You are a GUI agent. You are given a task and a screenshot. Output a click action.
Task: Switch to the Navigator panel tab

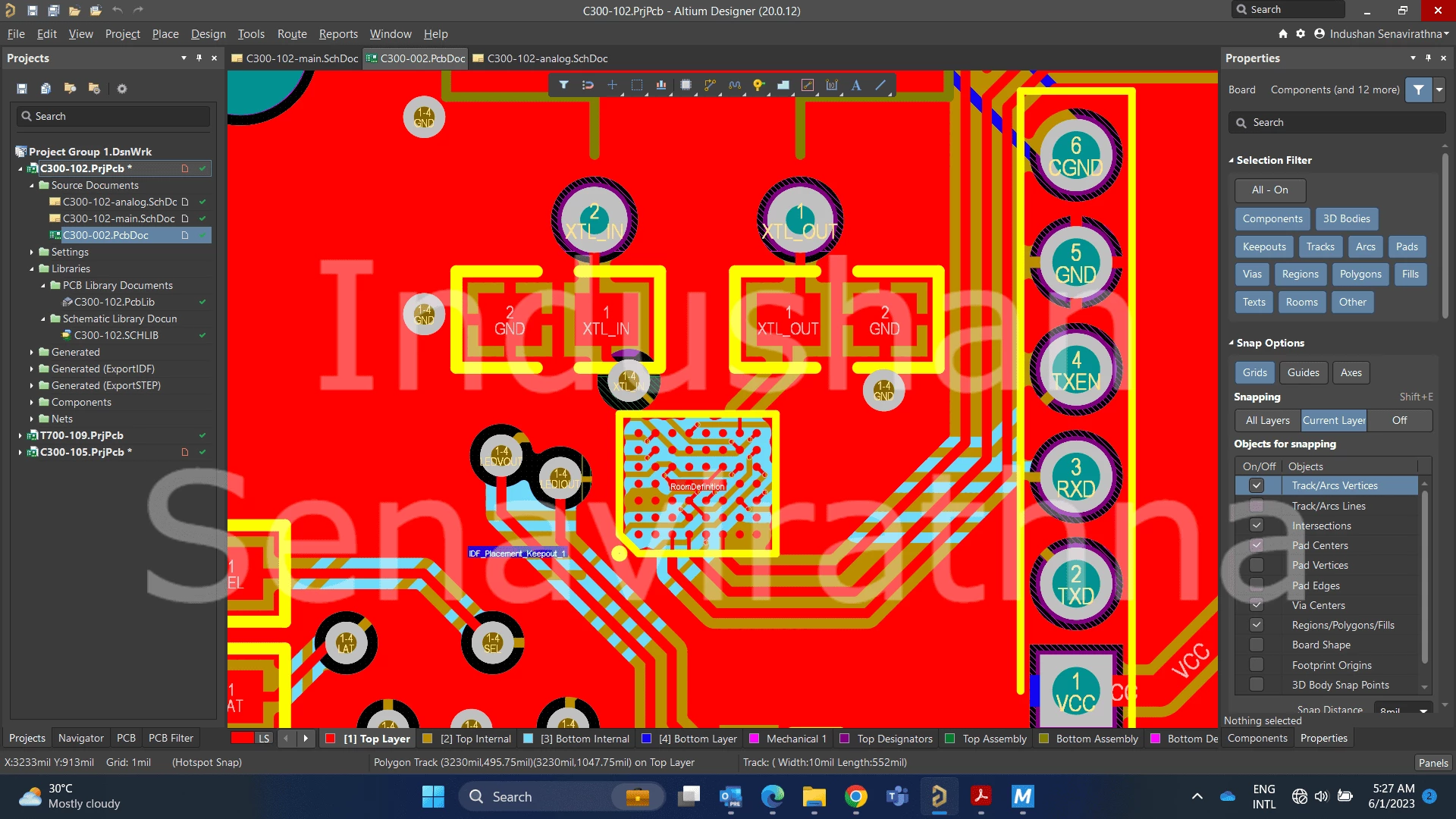pos(81,738)
